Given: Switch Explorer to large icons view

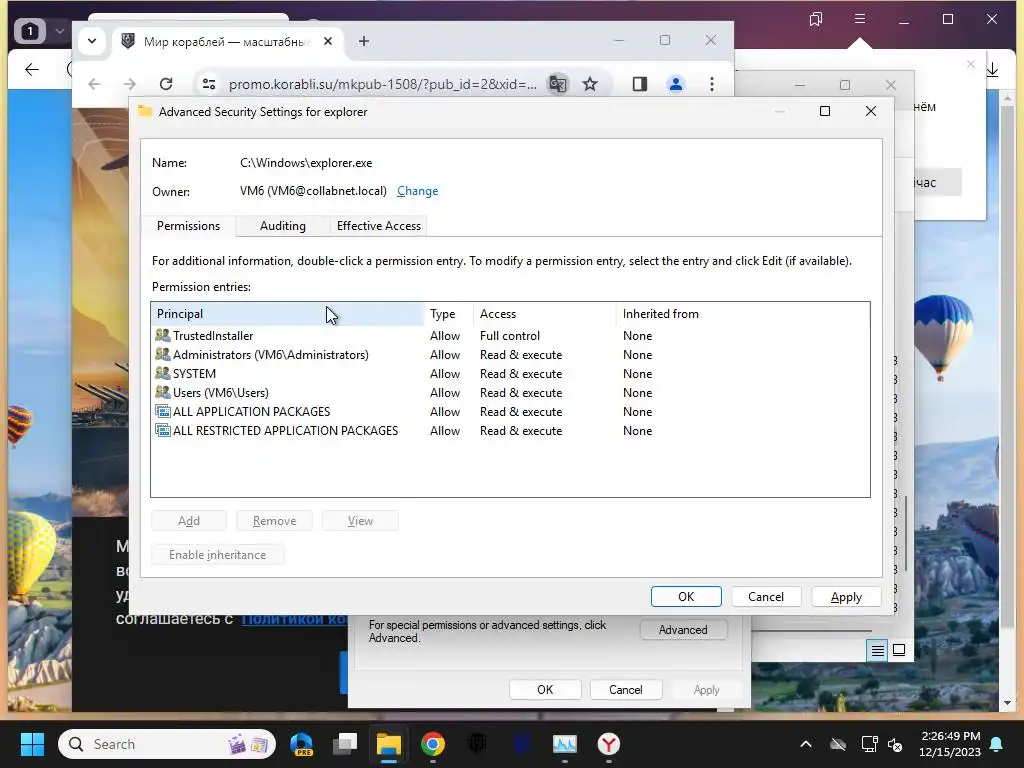Looking at the screenshot, I should click(x=899, y=650).
